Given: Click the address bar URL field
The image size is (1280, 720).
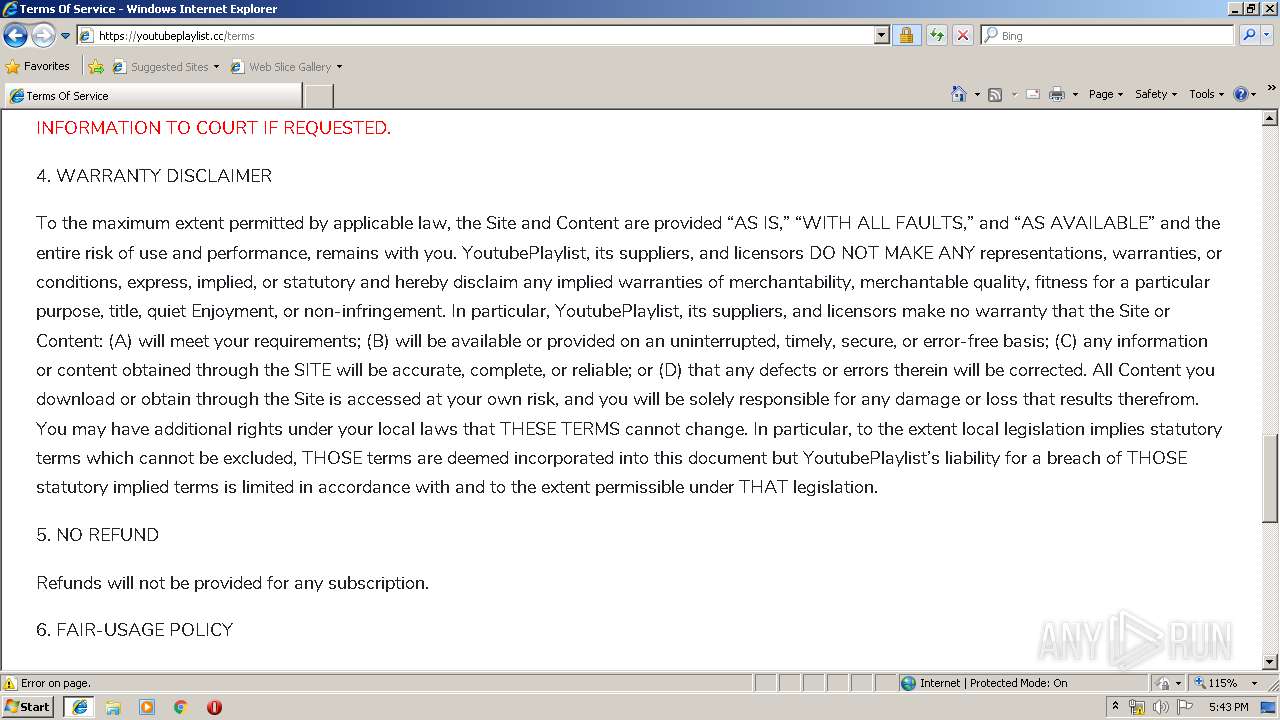Looking at the screenshot, I should coord(475,35).
